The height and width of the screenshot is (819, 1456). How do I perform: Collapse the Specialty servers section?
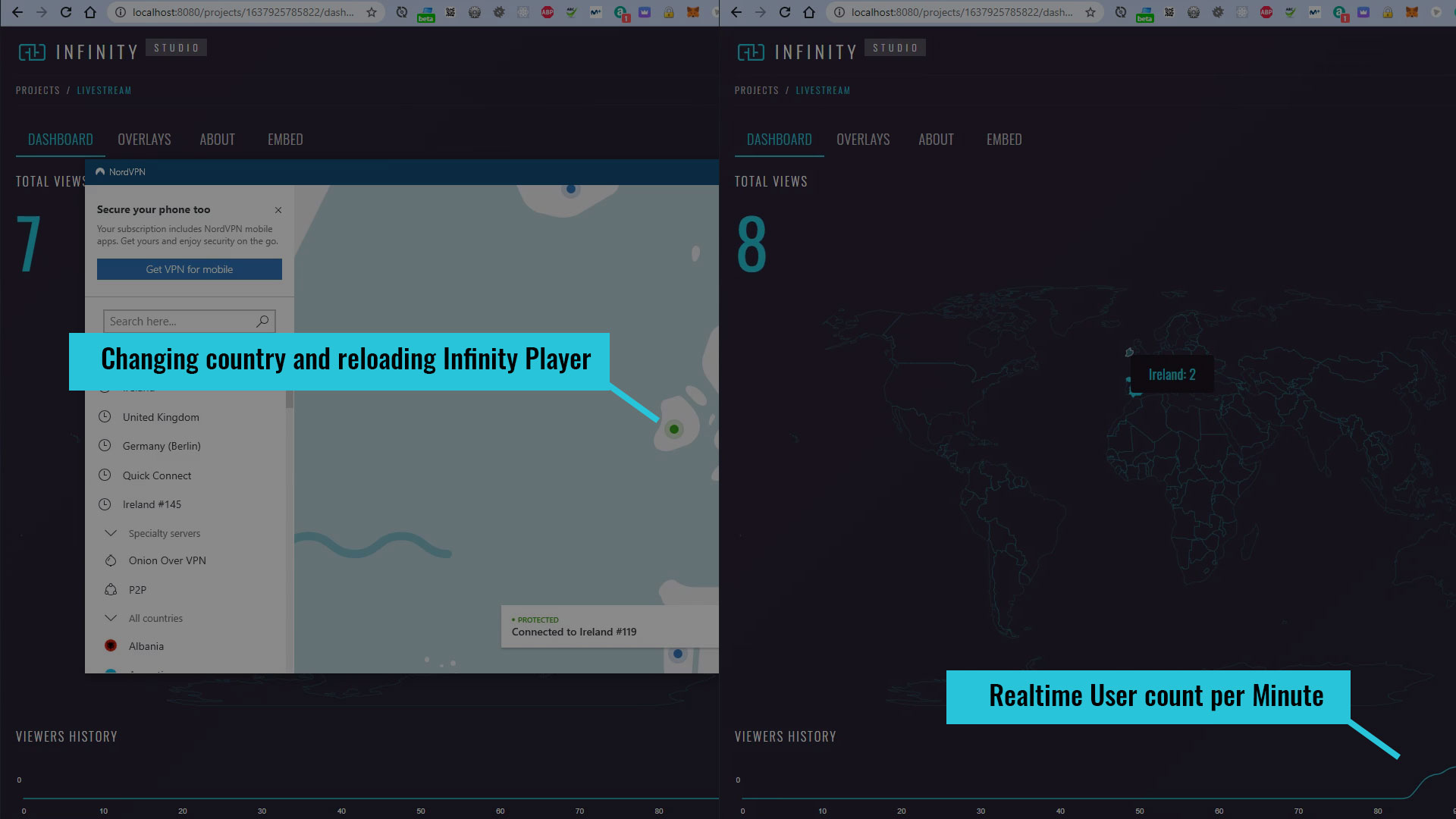tap(111, 533)
